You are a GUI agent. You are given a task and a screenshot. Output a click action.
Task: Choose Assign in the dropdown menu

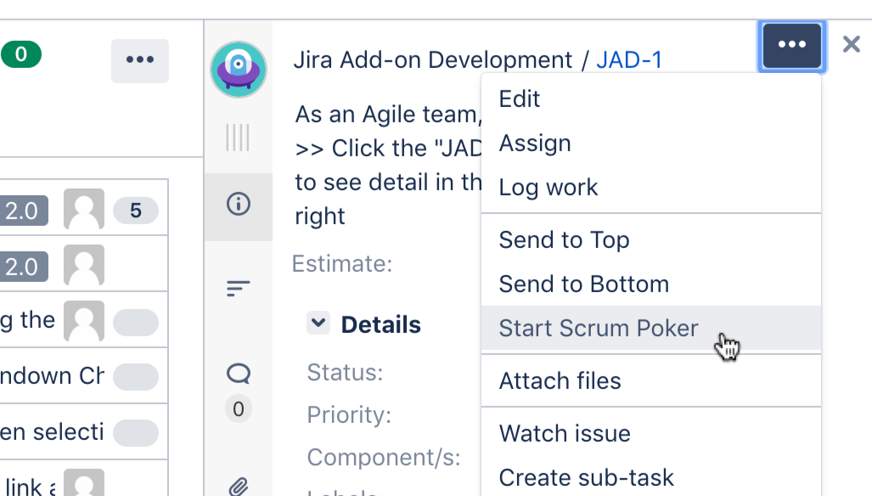(535, 143)
